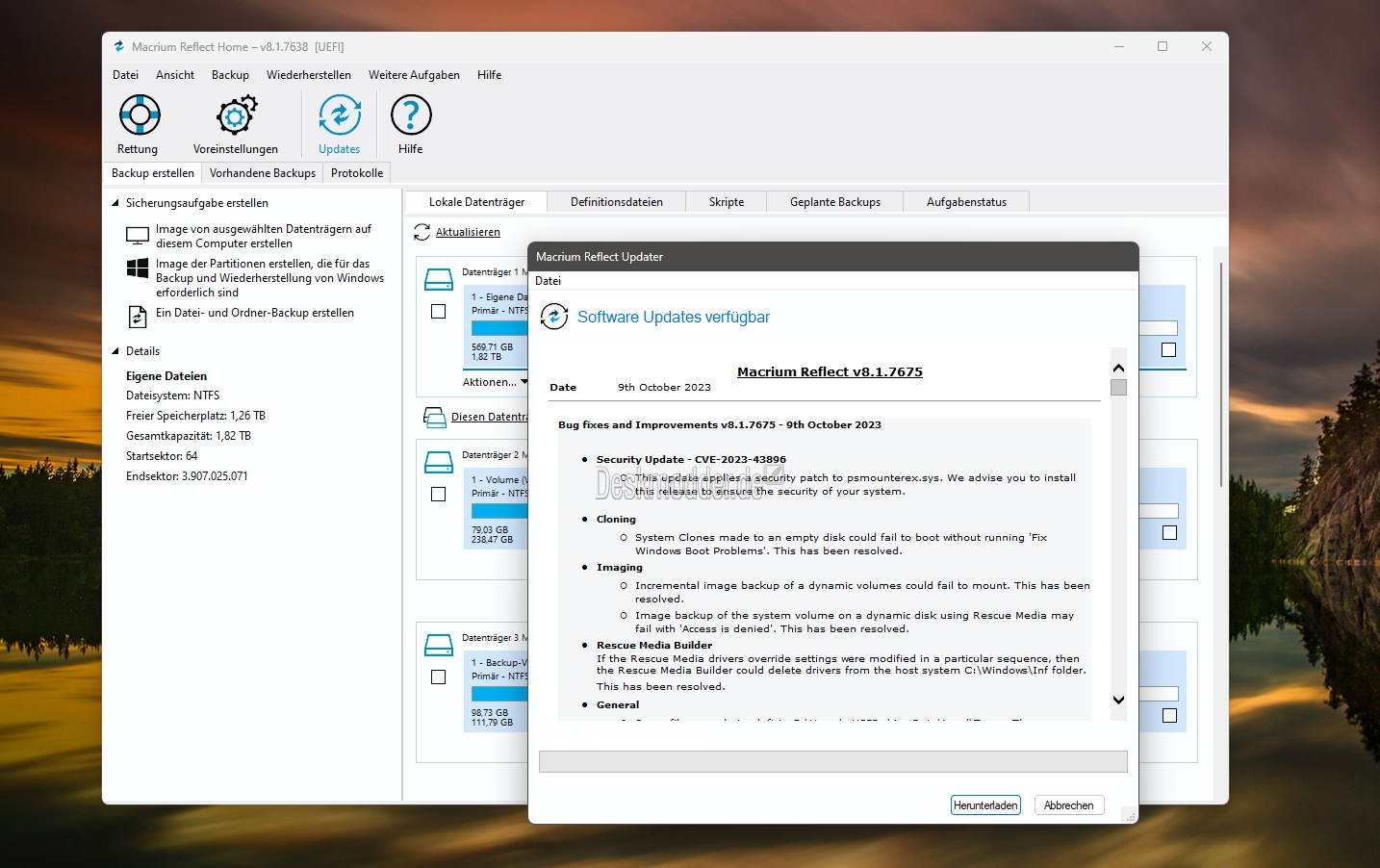The image size is (1380, 868).
Task: Click Datenträger 1 disk icon
Action: pyautogui.click(x=439, y=279)
